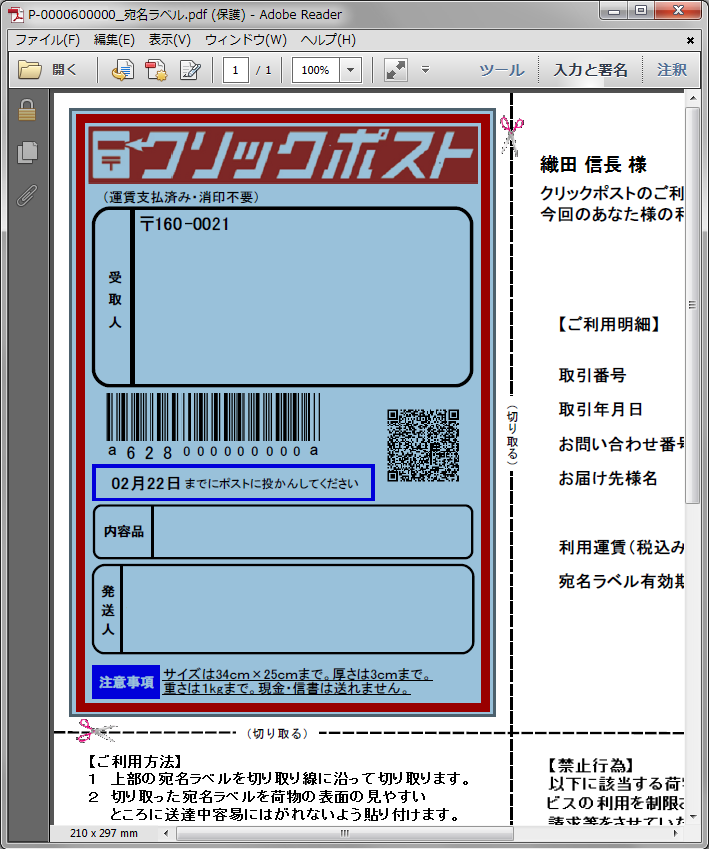Click the 取引番号 label text

(x=592, y=375)
